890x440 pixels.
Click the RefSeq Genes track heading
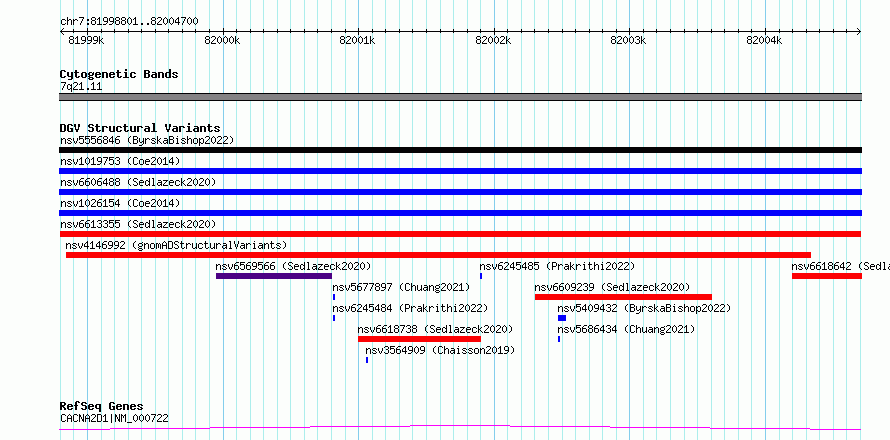(102, 406)
